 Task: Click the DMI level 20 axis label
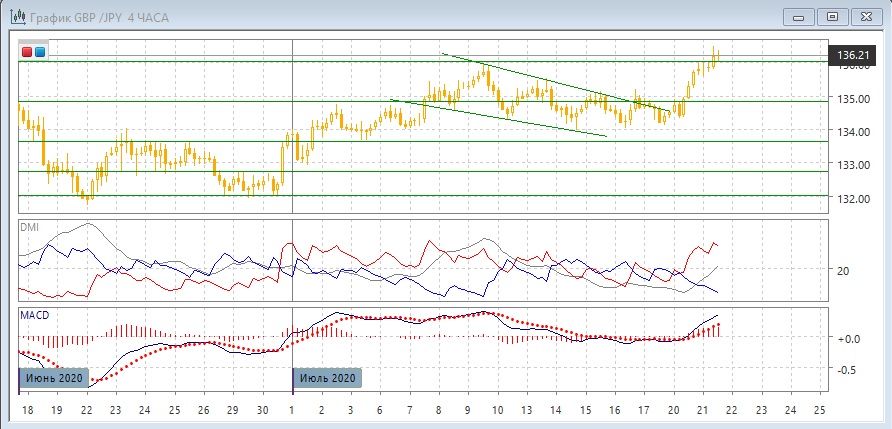tap(842, 270)
